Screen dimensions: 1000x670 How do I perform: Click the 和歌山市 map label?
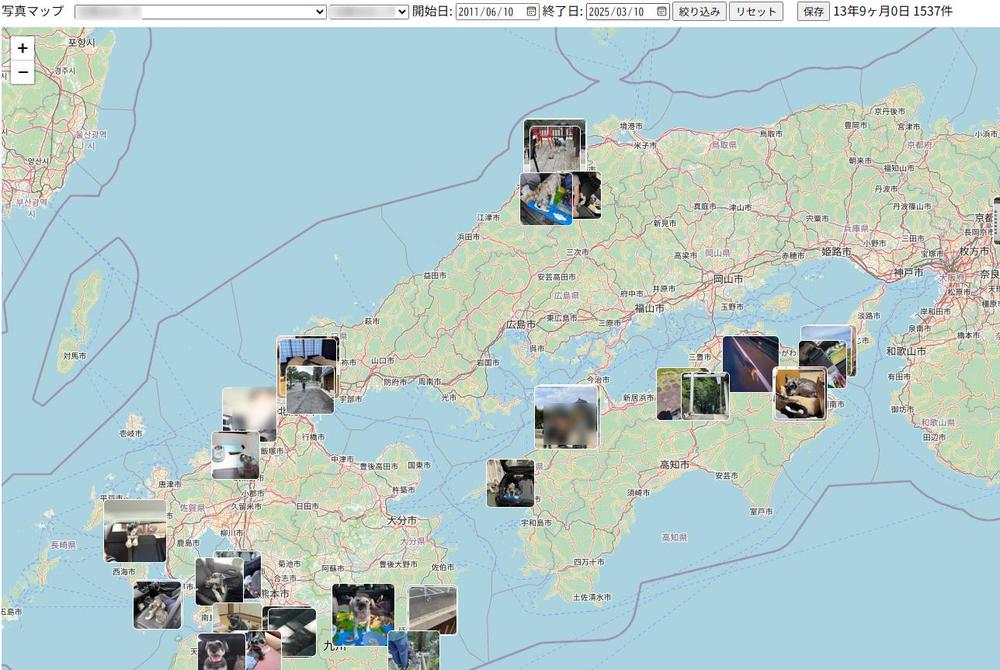pyautogui.click(x=906, y=351)
